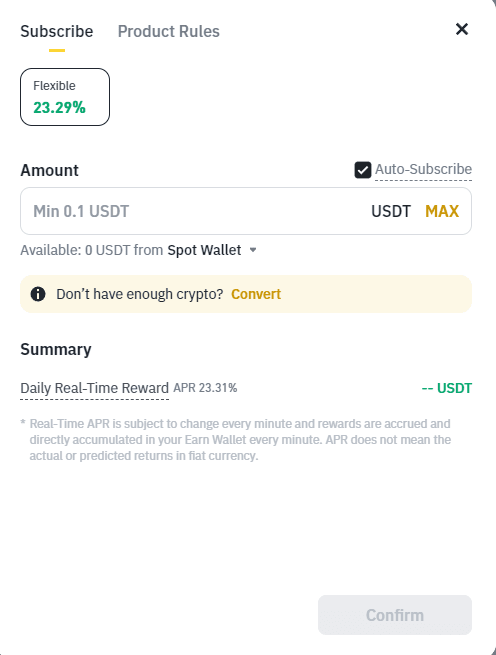The height and width of the screenshot is (655, 496).
Task: Click the green 23.29% rate text
Action: pyautogui.click(x=59, y=108)
